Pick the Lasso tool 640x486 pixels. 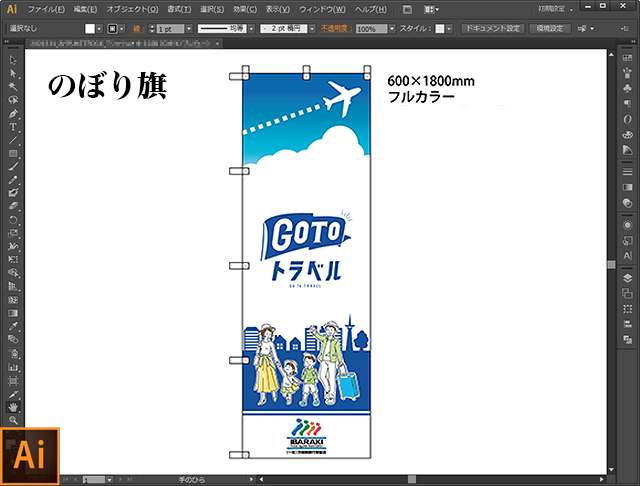click(13, 100)
